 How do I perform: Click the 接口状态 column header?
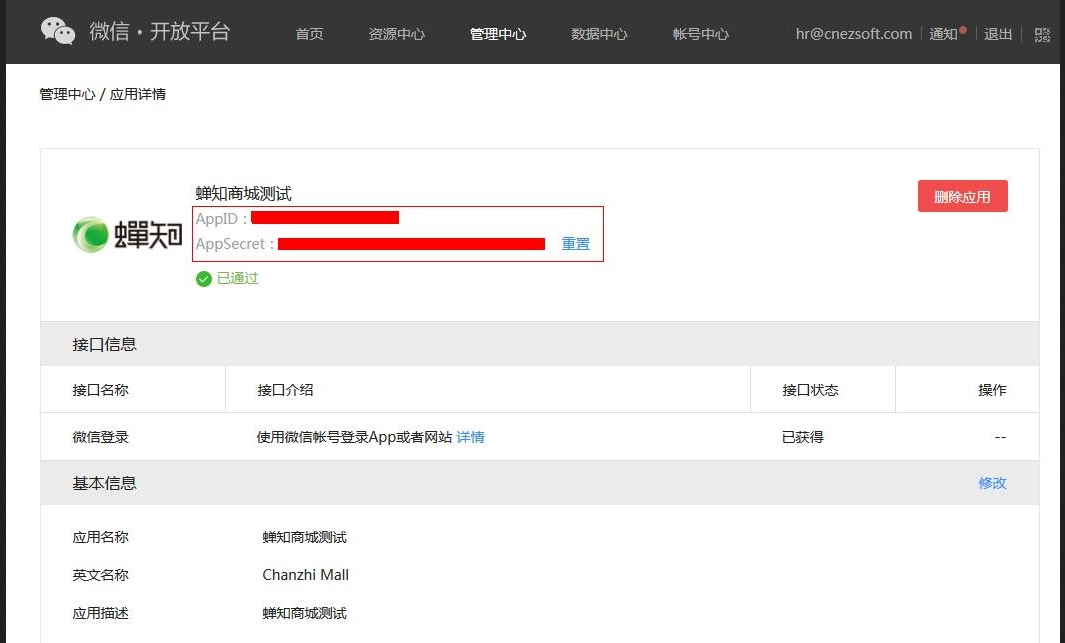click(x=810, y=390)
